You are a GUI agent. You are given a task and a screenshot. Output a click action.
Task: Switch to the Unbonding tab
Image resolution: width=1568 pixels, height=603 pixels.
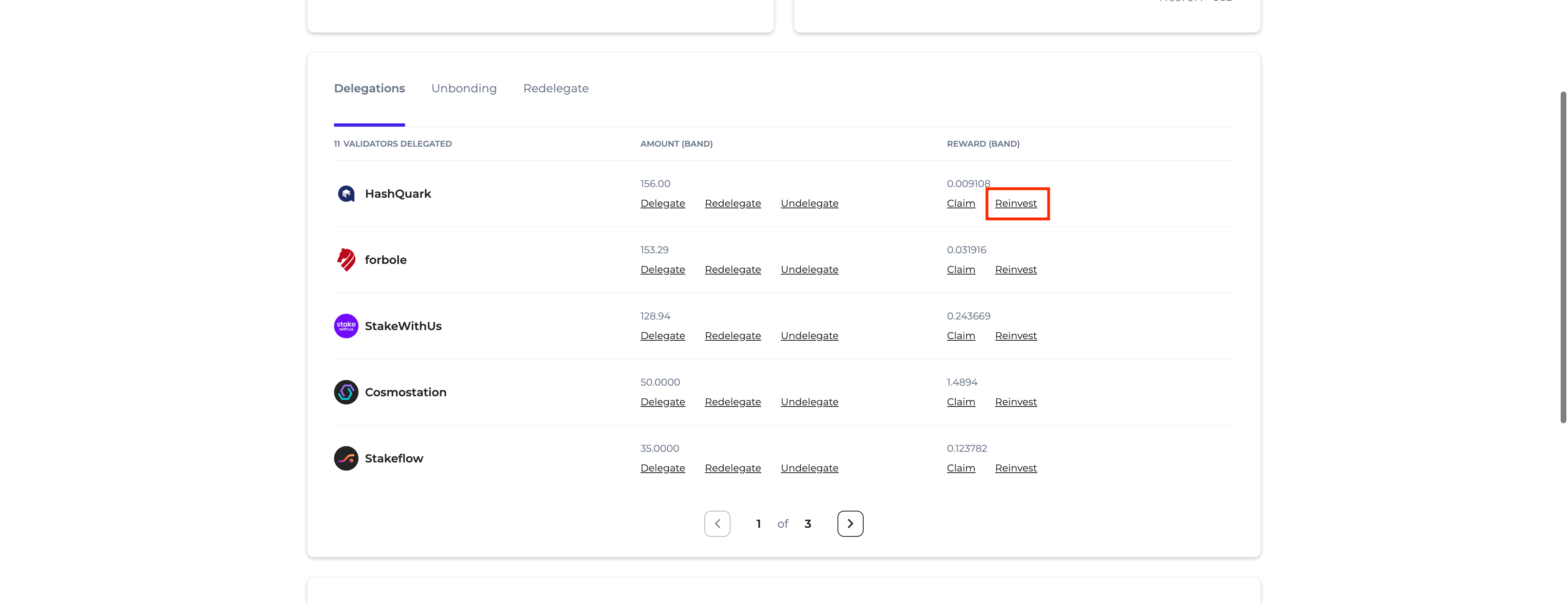point(464,88)
